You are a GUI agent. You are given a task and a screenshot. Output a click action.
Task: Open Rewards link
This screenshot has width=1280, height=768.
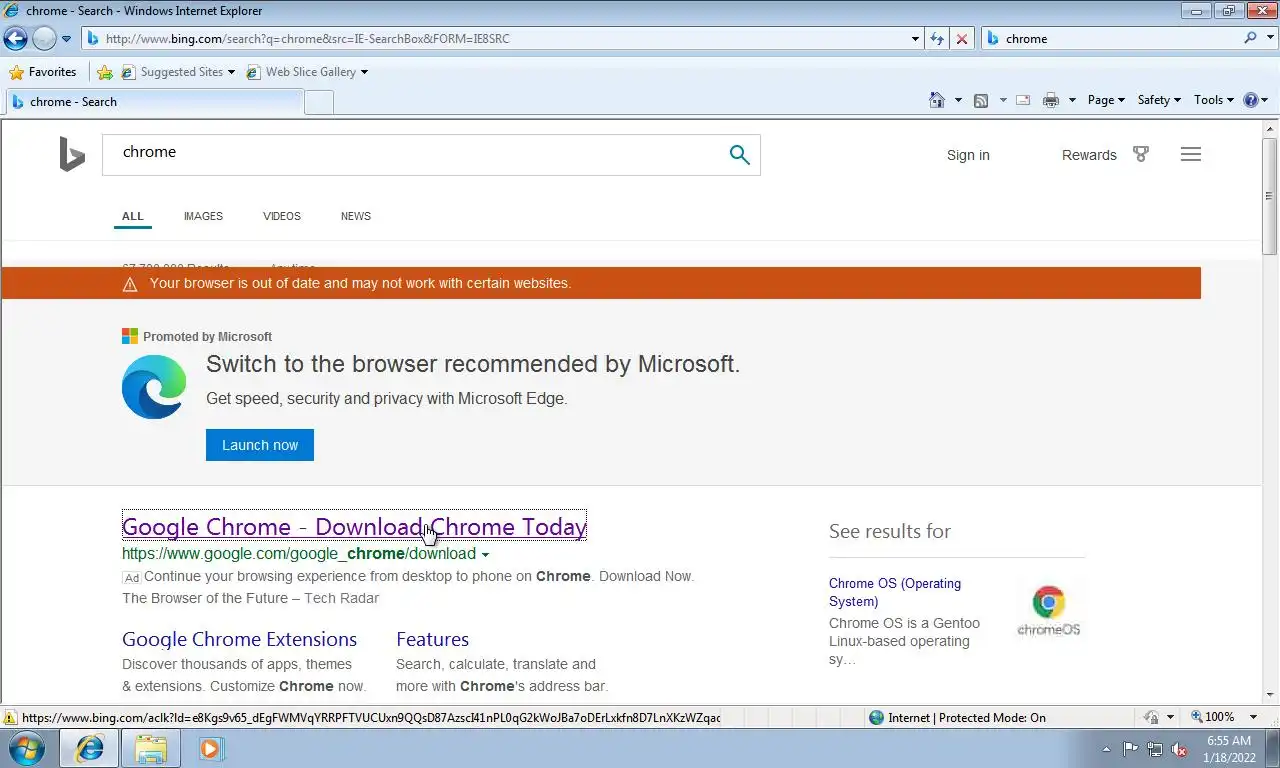[x=1089, y=155]
